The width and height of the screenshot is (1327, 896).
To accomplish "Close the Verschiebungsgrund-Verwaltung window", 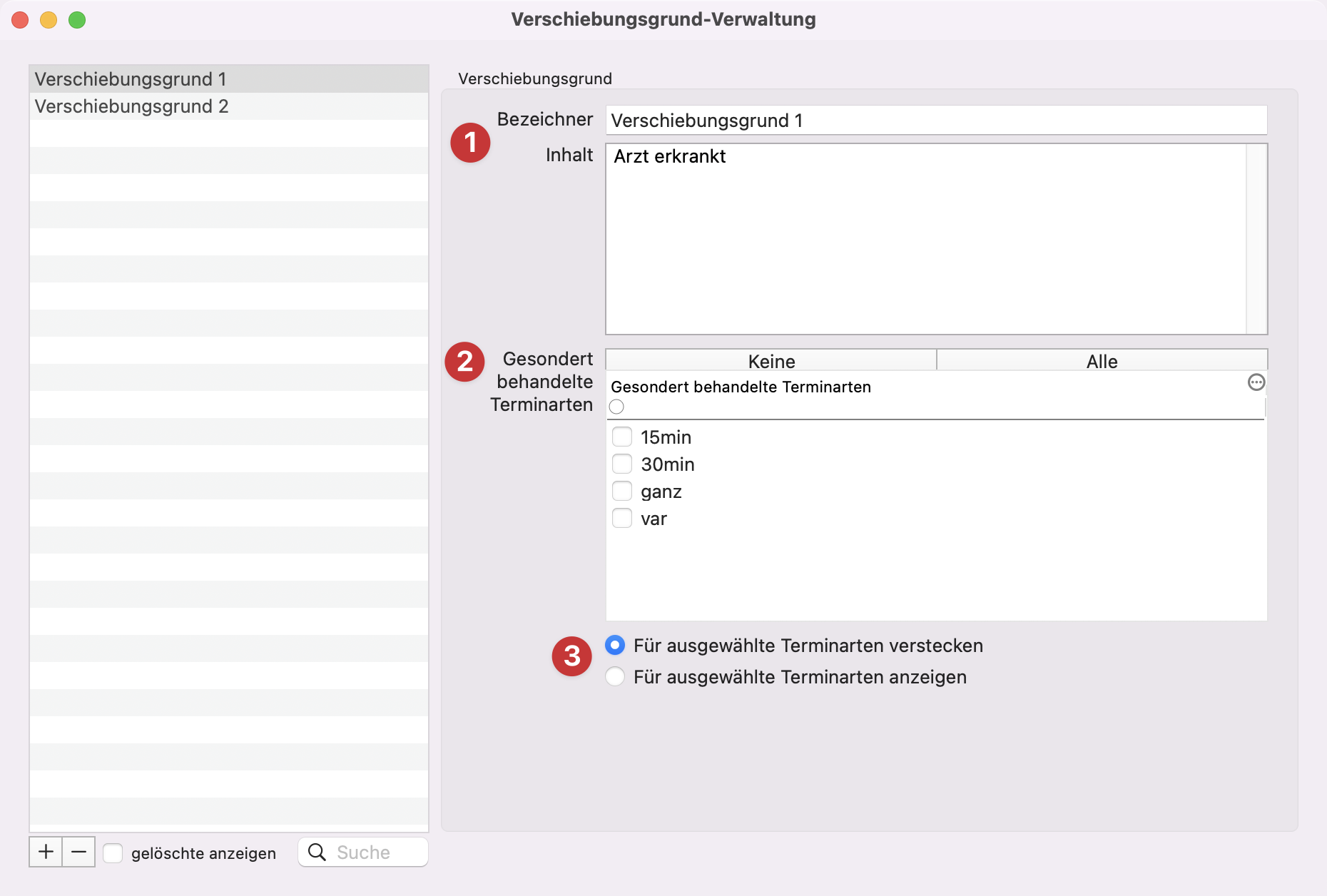I will click(x=21, y=20).
